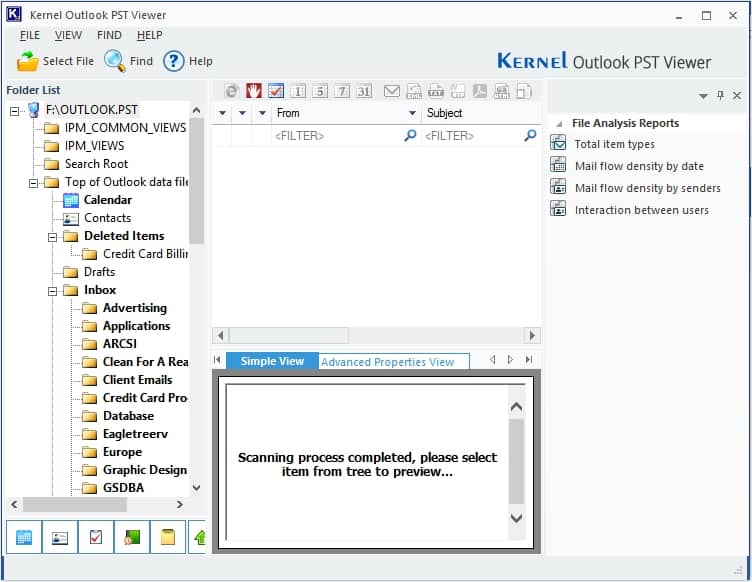The height and width of the screenshot is (582, 752).
Task: Close the File Analysis Reports panel
Action: pyautogui.click(x=737, y=95)
